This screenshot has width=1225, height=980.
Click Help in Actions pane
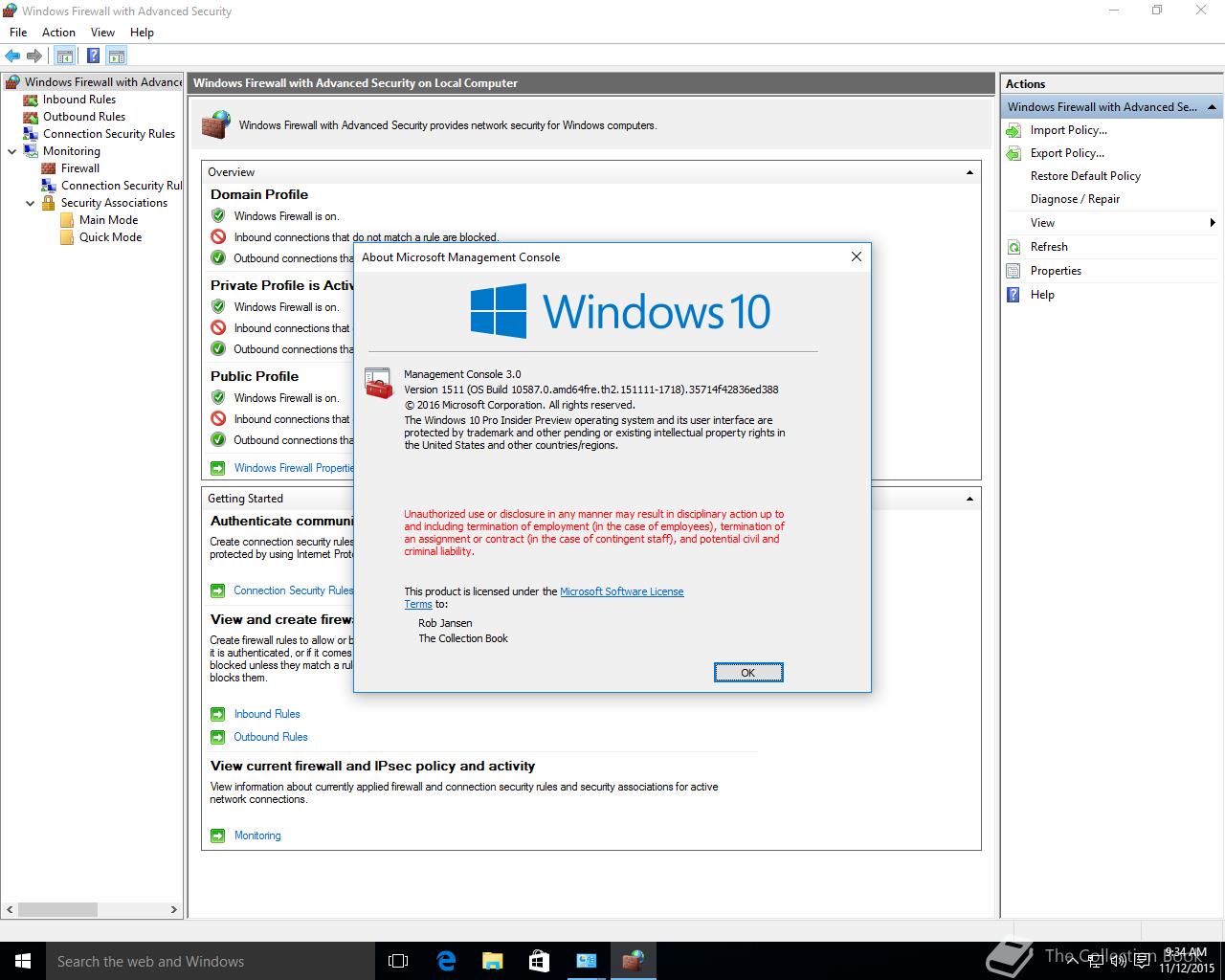pyautogui.click(x=1042, y=295)
